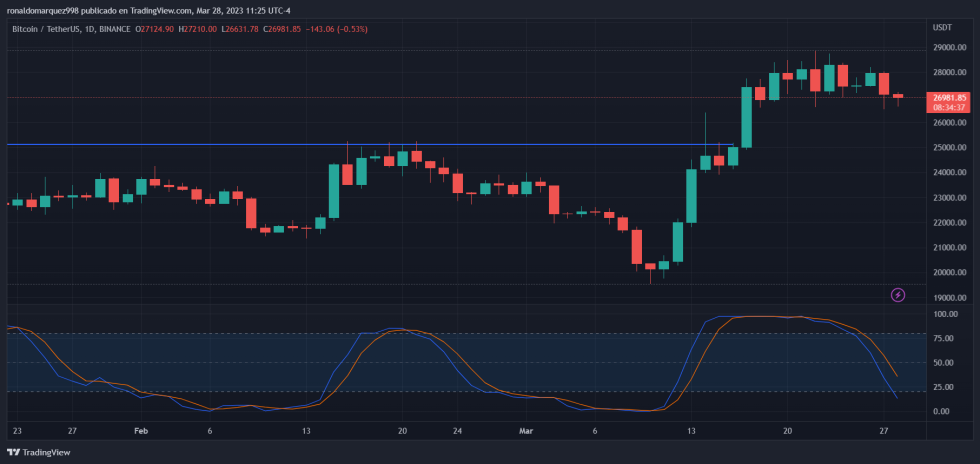The height and width of the screenshot is (464, 980).
Task: Click the 19000.00 price scale label
Action: click(x=948, y=298)
